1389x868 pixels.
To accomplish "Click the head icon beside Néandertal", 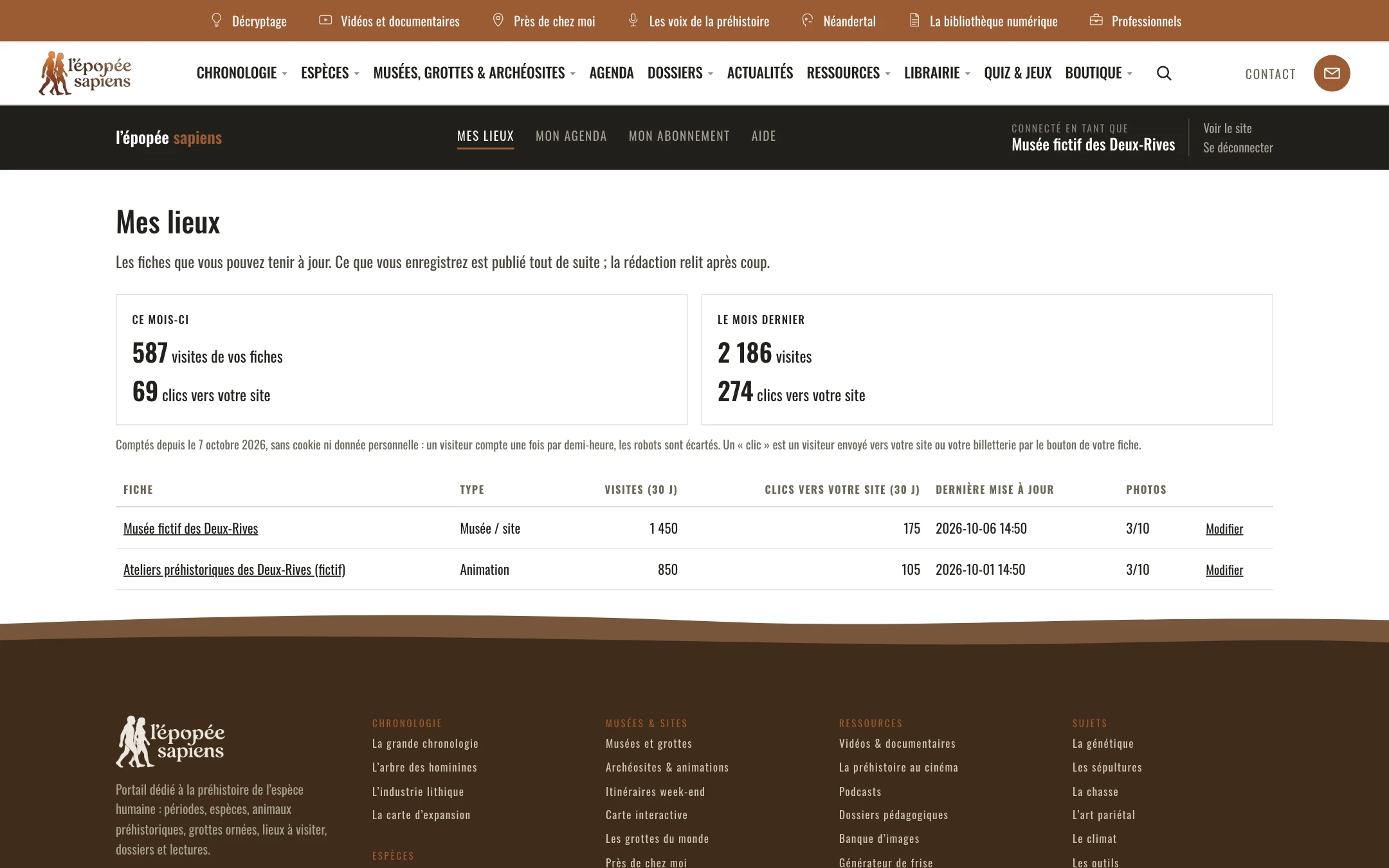I will [808, 21].
